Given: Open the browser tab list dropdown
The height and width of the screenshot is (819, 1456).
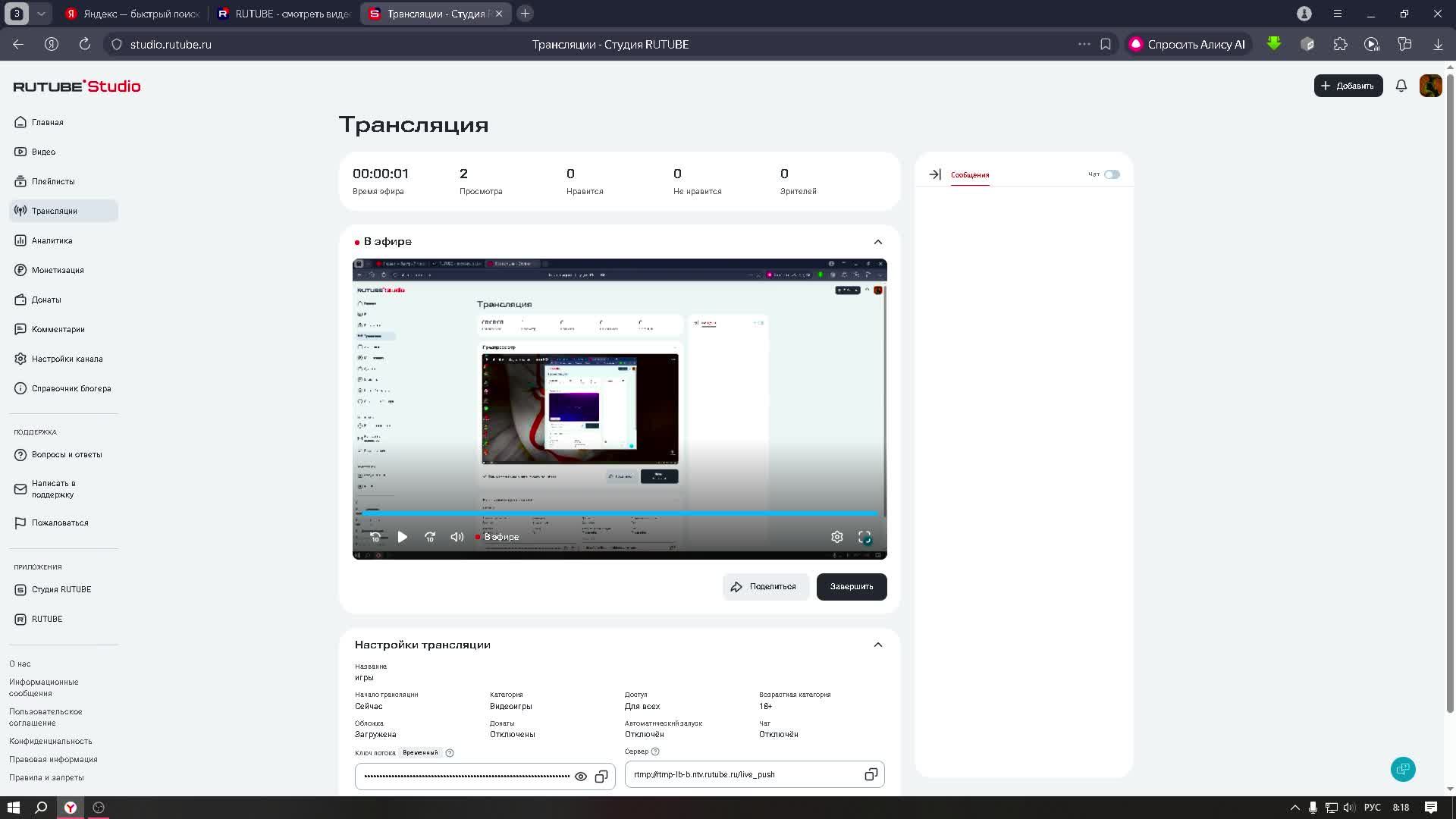Looking at the screenshot, I should pyautogui.click(x=41, y=14).
